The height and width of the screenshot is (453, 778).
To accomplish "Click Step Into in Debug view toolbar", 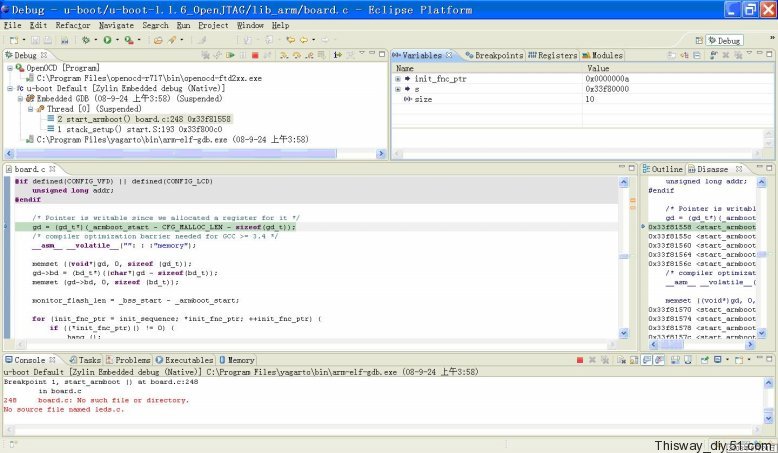I will [x=284, y=55].
